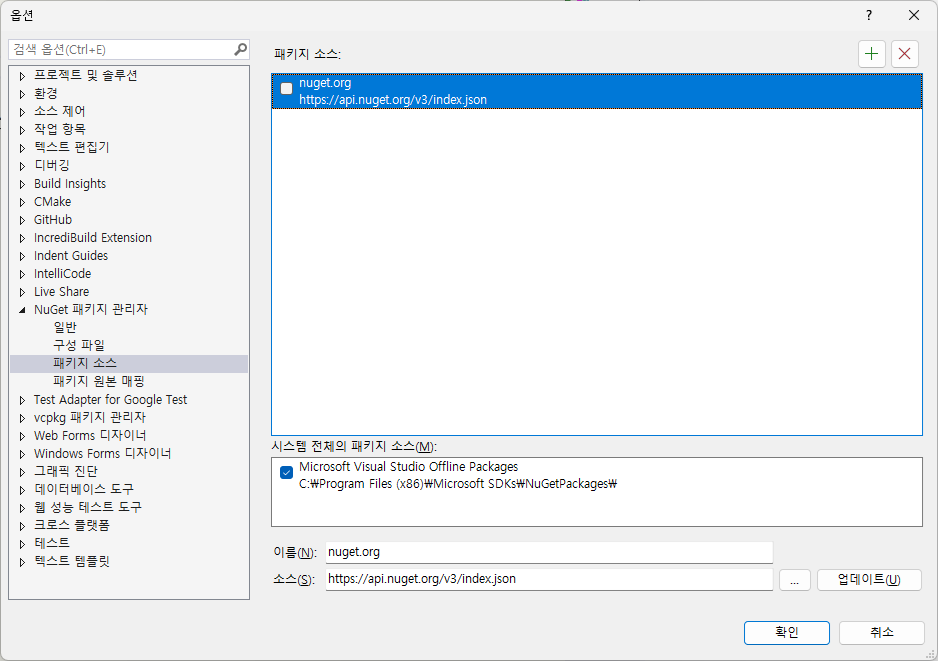The image size is (938, 661).
Task: Expand the 텍스트 편집기 node
Action: pyautogui.click(x=22, y=148)
